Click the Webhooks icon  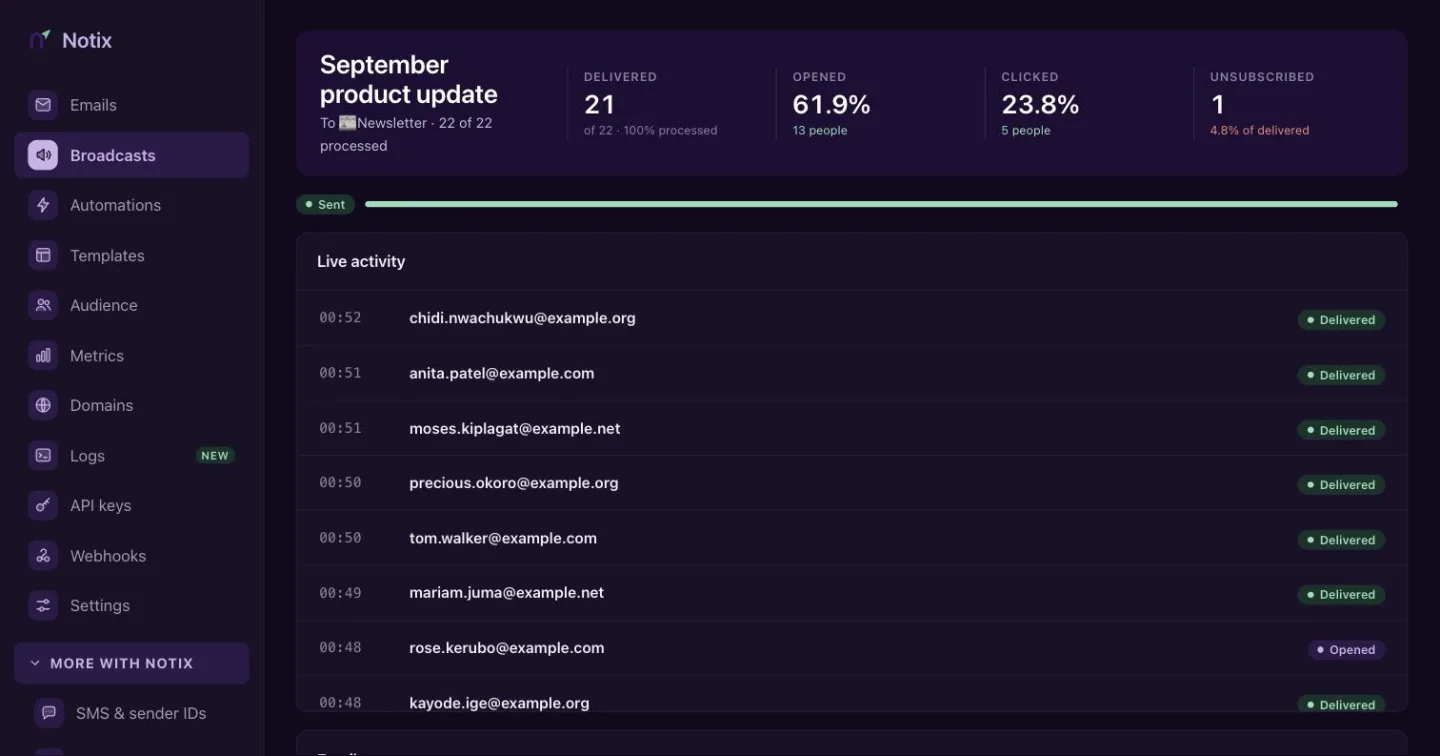point(43,555)
